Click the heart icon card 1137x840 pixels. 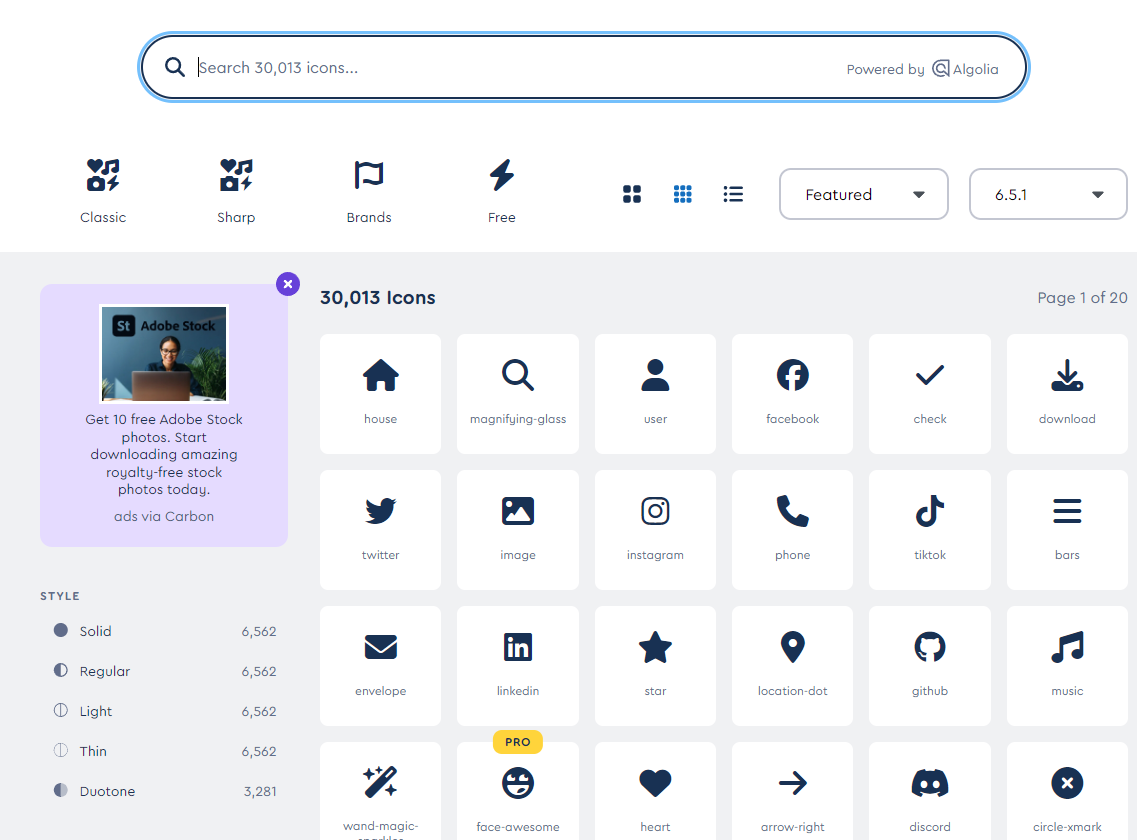pos(655,791)
